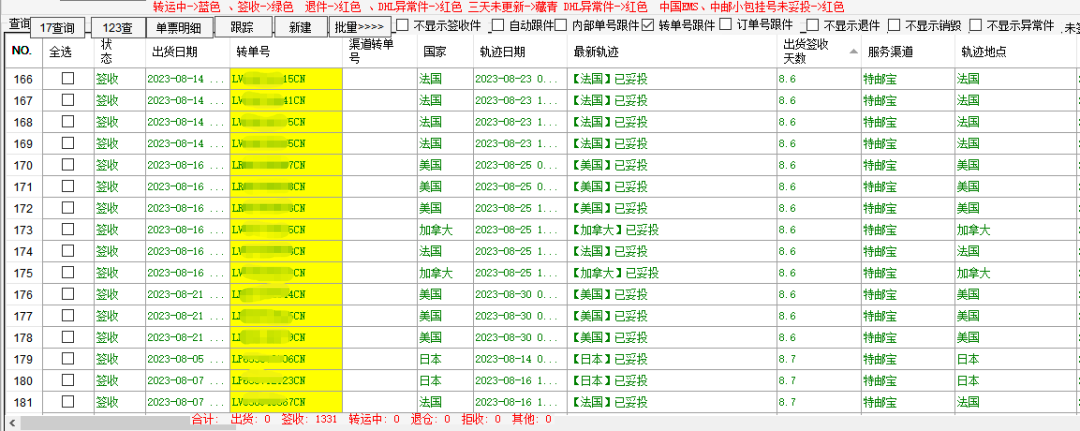Sort by the NO. column header
This screenshot has width=1080, height=431.
point(24,52)
